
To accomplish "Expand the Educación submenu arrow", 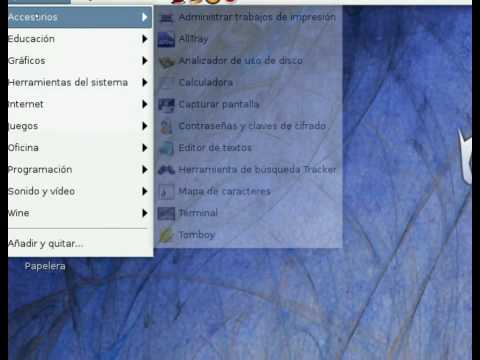I will (x=144, y=39).
